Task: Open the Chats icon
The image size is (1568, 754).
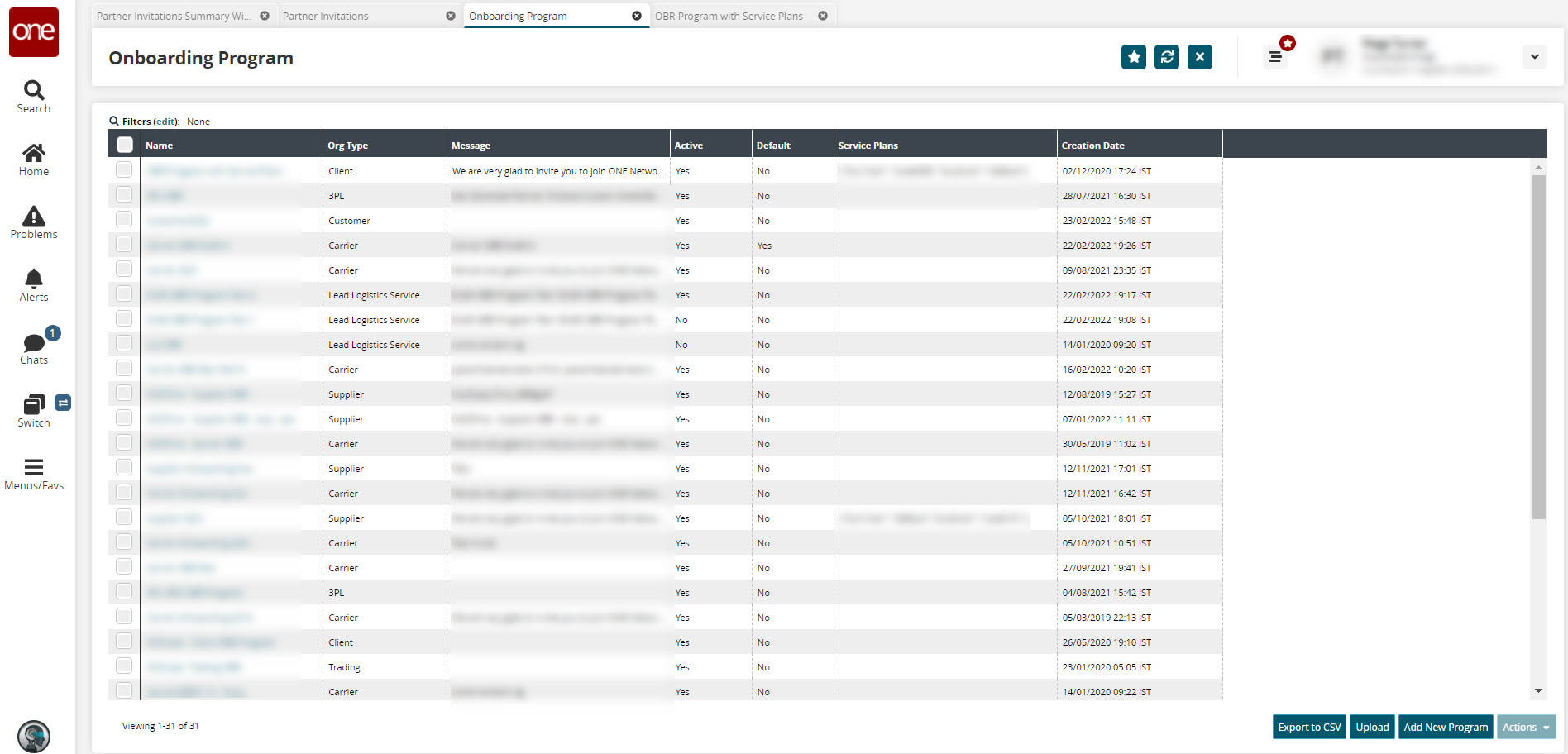Action: [x=34, y=349]
